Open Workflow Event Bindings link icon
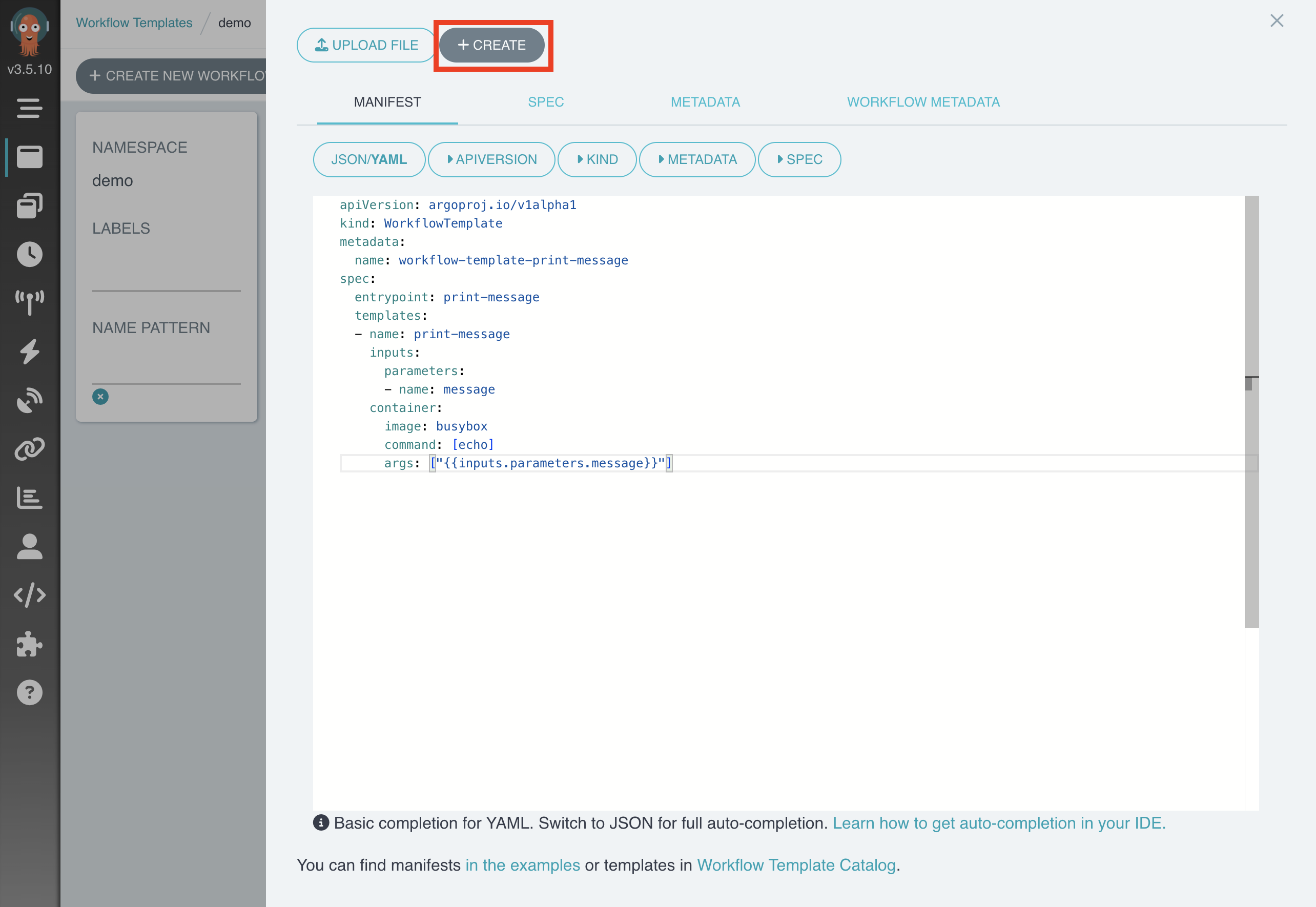This screenshot has height=907, width=1316. (29, 449)
